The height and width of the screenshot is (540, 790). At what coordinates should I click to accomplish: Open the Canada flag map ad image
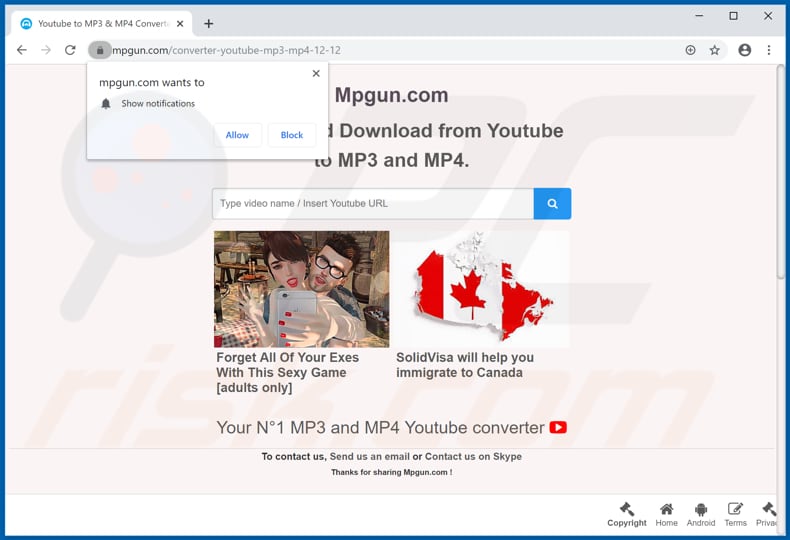click(x=483, y=289)
